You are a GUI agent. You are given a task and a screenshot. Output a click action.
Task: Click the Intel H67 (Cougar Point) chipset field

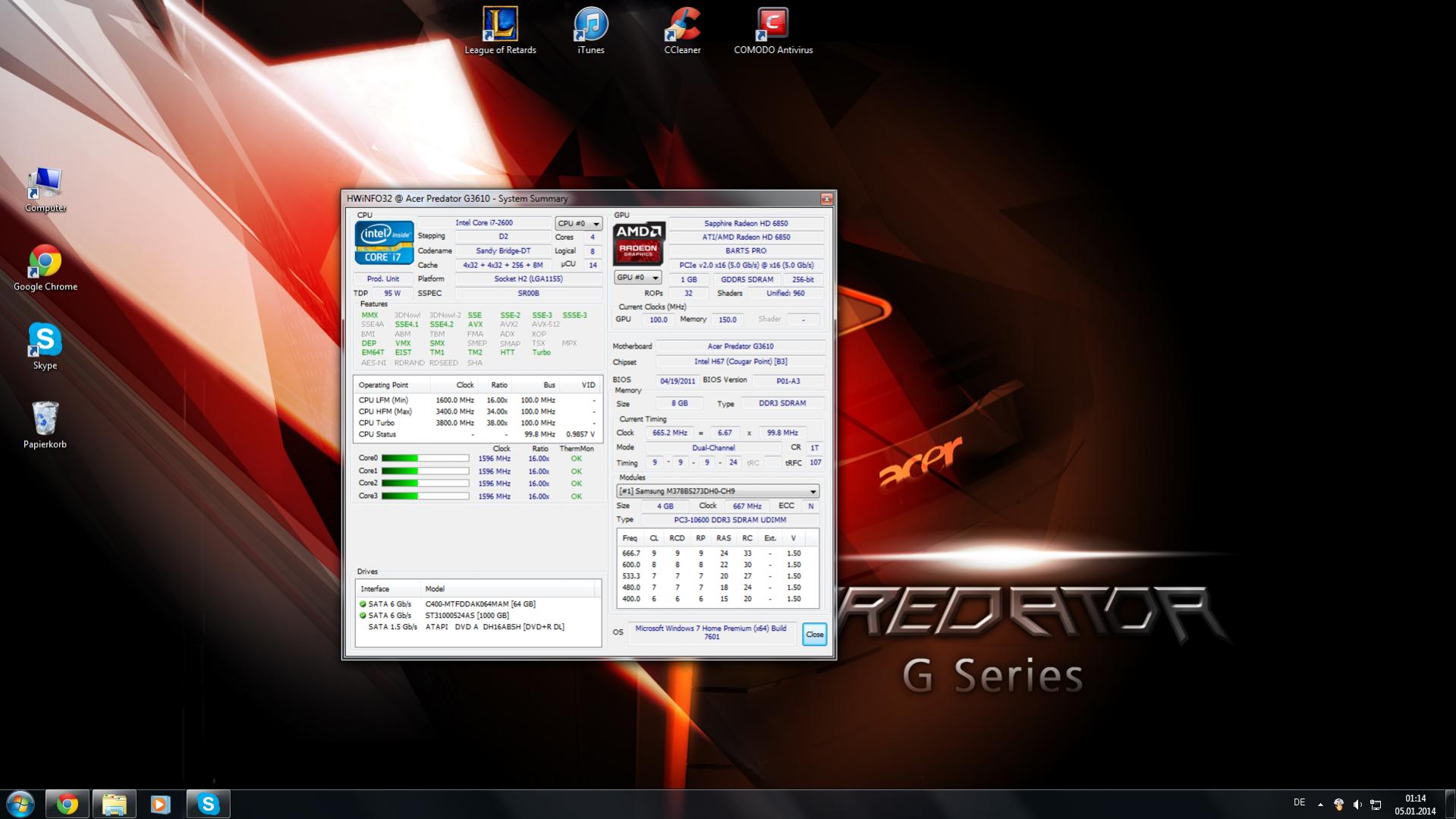coord(740,362)
